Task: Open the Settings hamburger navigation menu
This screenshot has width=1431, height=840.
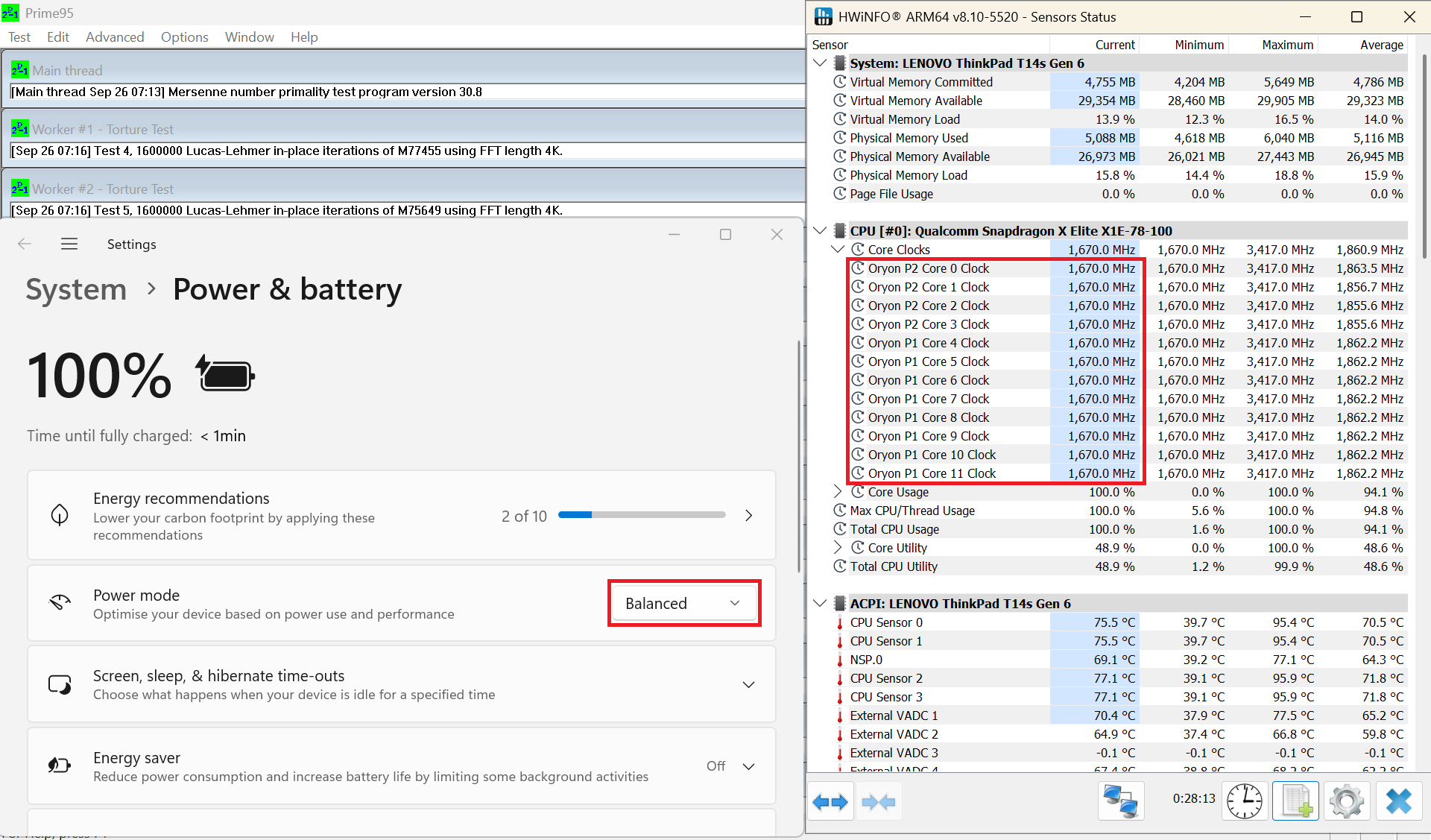Action: pyautogui.click(x=69, y=244)
